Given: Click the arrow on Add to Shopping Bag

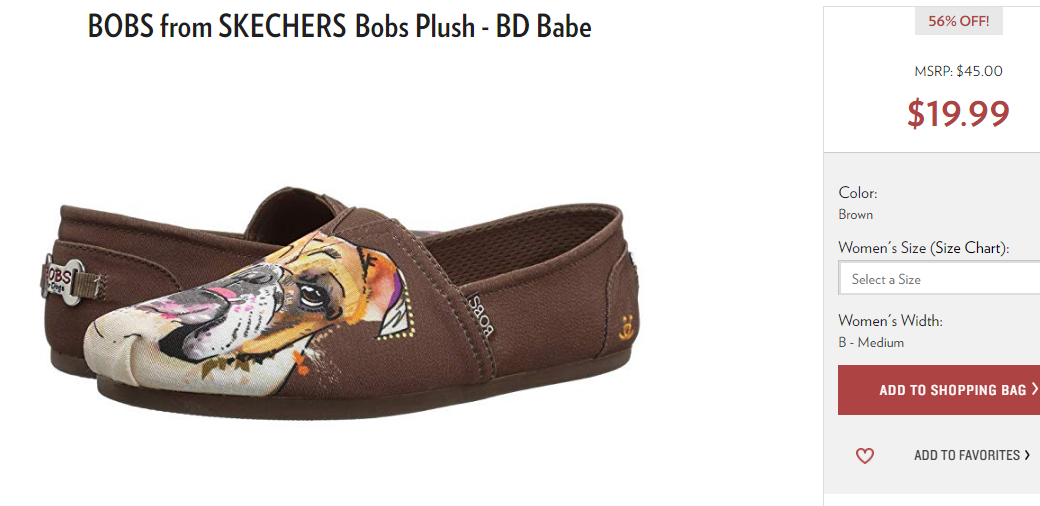Looking at the screenshot, I should 1035,389.
